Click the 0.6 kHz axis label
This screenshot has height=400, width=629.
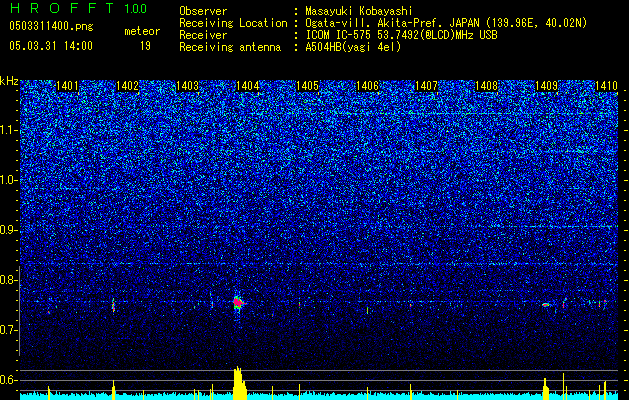(8, 380)
